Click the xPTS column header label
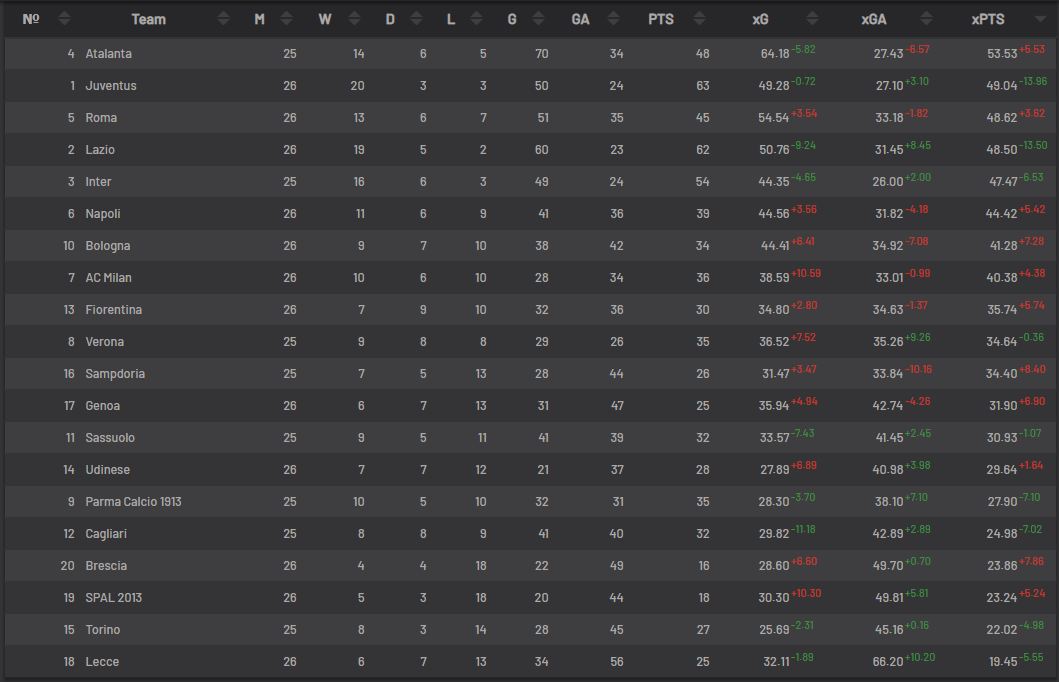 coord(987,20)
